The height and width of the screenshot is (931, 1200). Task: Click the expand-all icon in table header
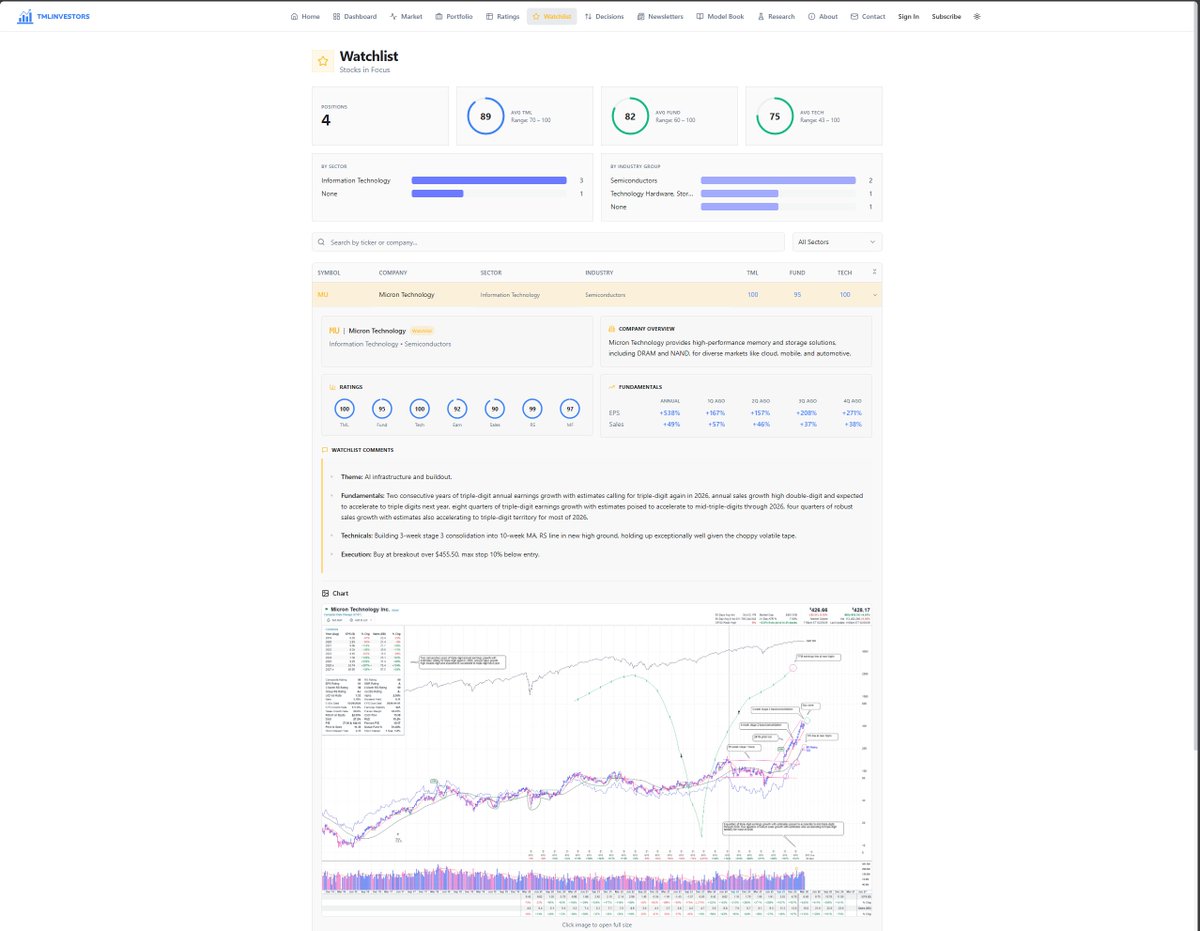tap(874, 272)
